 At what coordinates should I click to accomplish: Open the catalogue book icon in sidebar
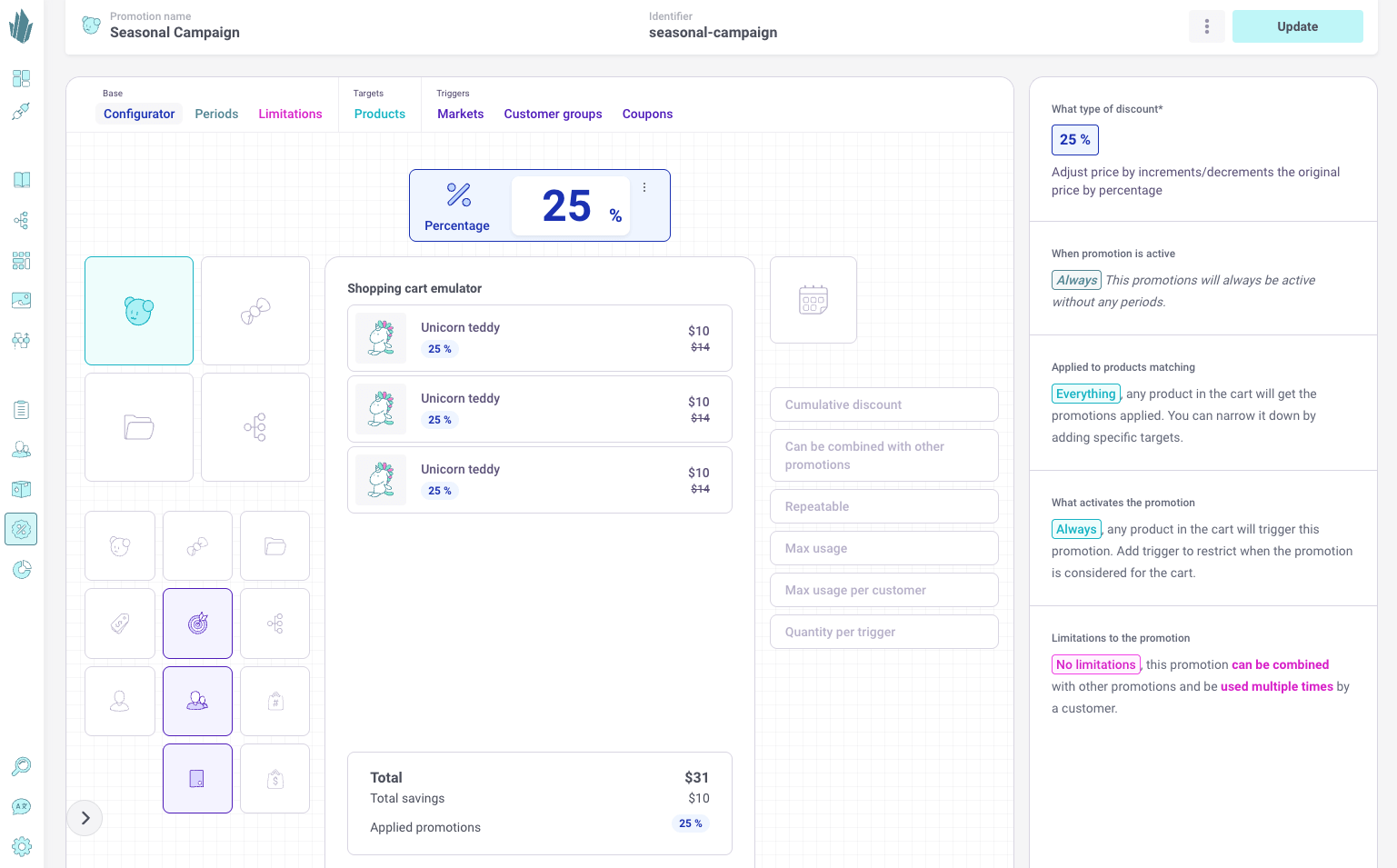[x=22, y=180]
